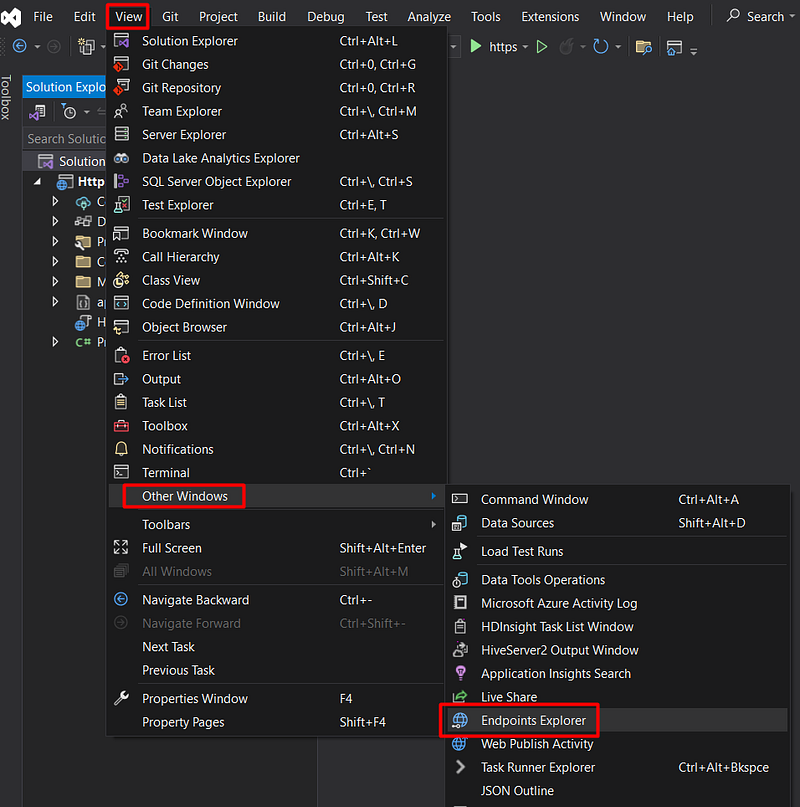Viewport: 800px width, 807px height.
Task: Select Web Publish Activity entry
Action: click(617, 744)
